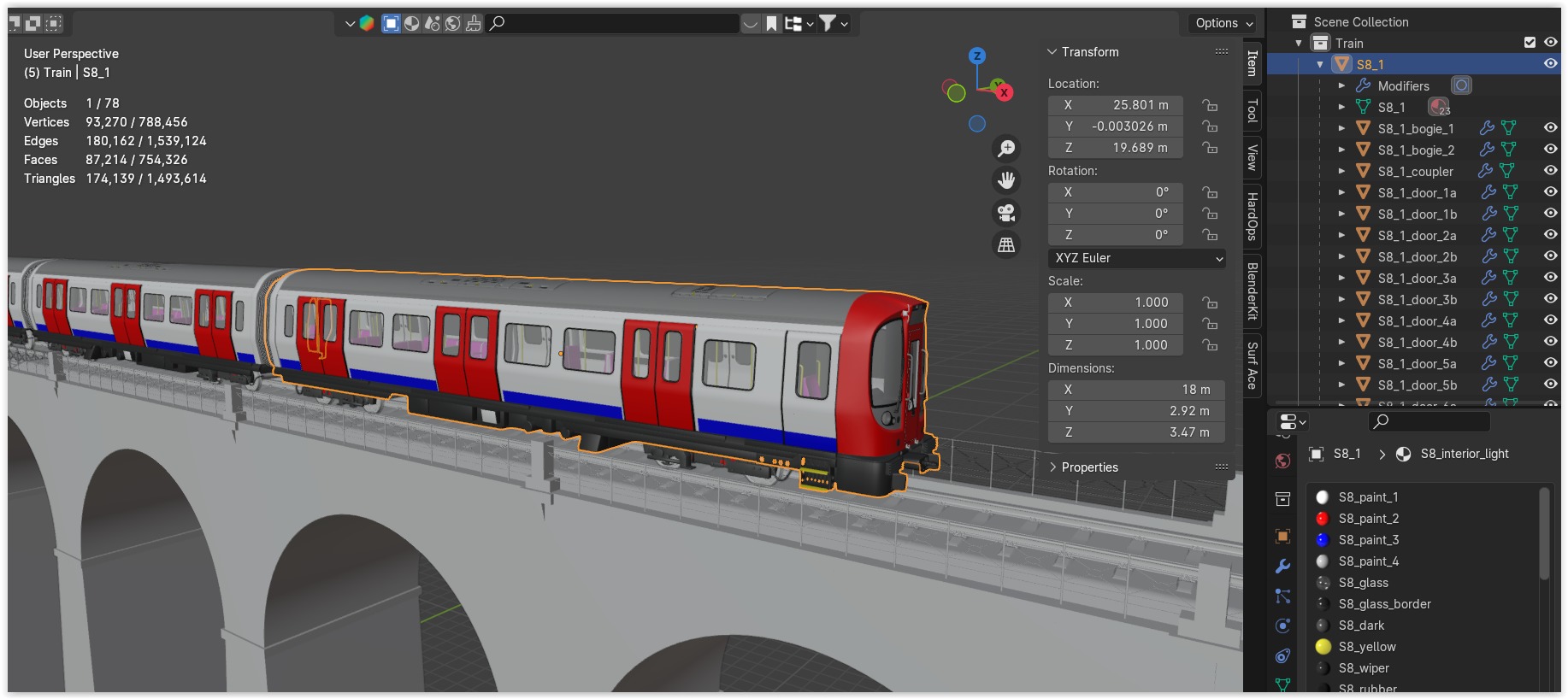Toggle lock on Scale Z
This screenshot has width=1568, height=699.
[1210, 345]
